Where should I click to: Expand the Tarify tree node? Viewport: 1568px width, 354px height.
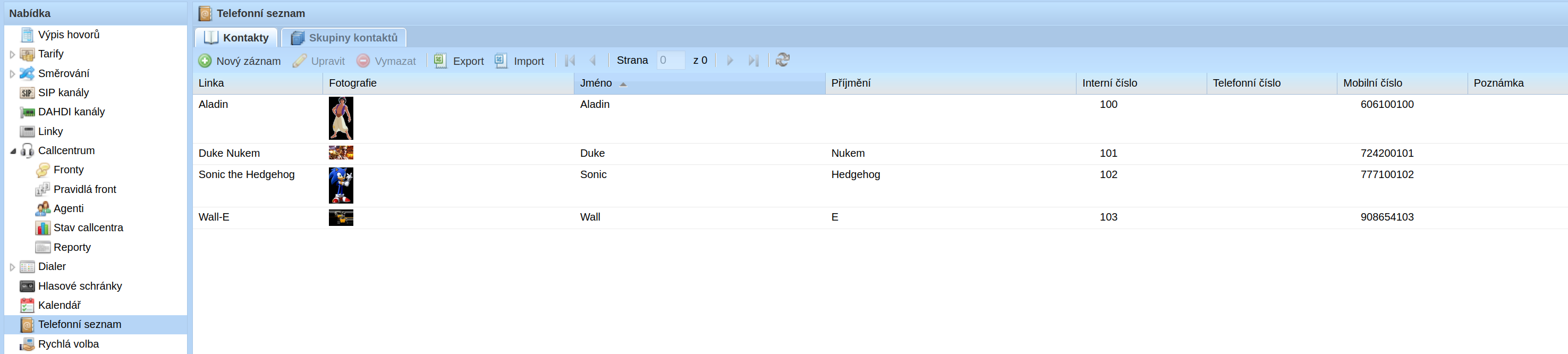tap(12, 54)
